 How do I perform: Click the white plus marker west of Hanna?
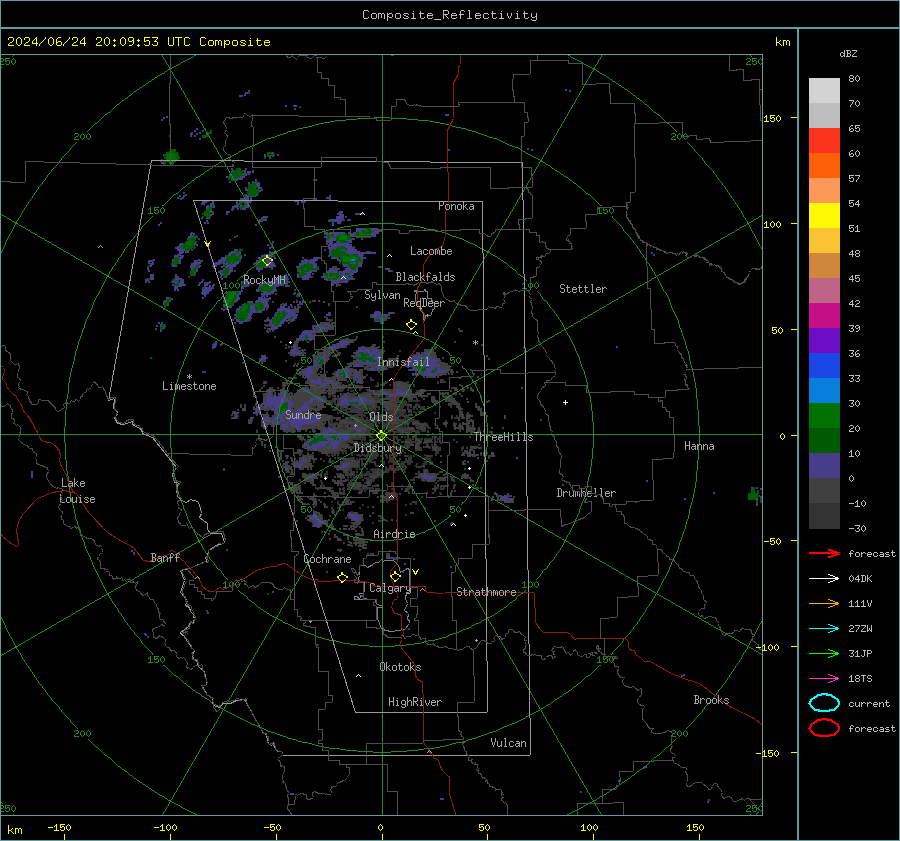[565, 402]
